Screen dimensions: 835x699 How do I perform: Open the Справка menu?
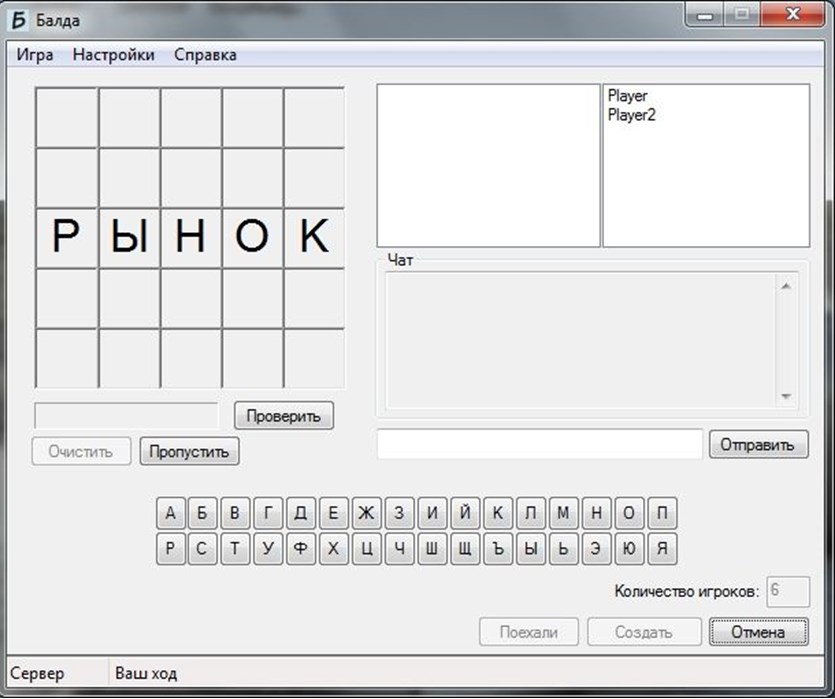coord(205,55)
